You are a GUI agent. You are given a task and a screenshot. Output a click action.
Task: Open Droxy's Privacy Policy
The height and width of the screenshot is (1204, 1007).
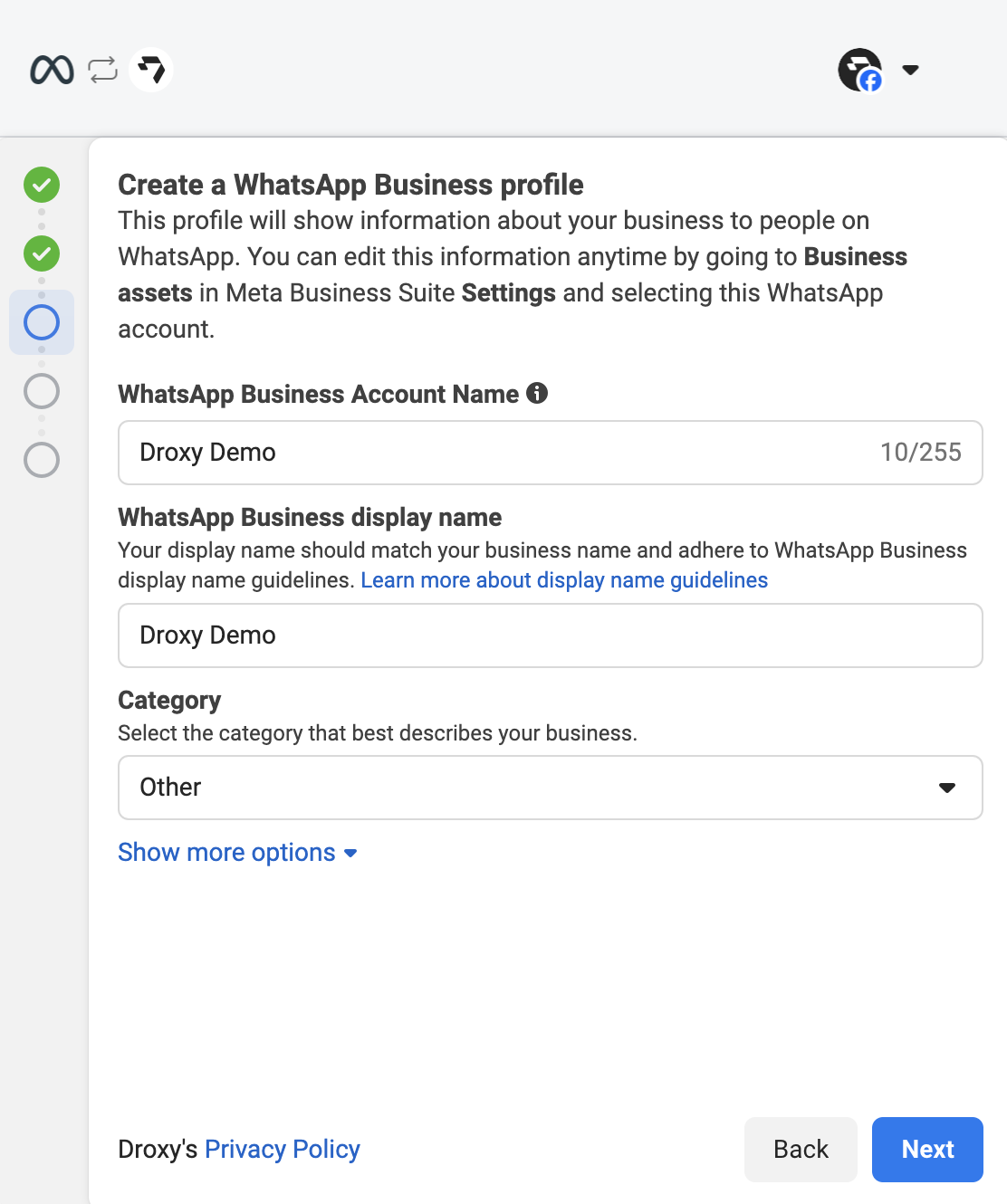pos(282,1149)
